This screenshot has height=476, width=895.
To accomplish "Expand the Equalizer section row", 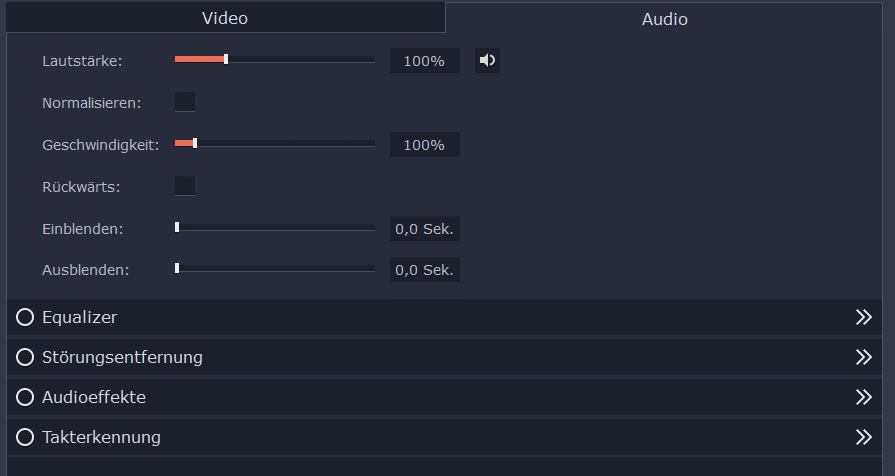I will pos(444,317).
